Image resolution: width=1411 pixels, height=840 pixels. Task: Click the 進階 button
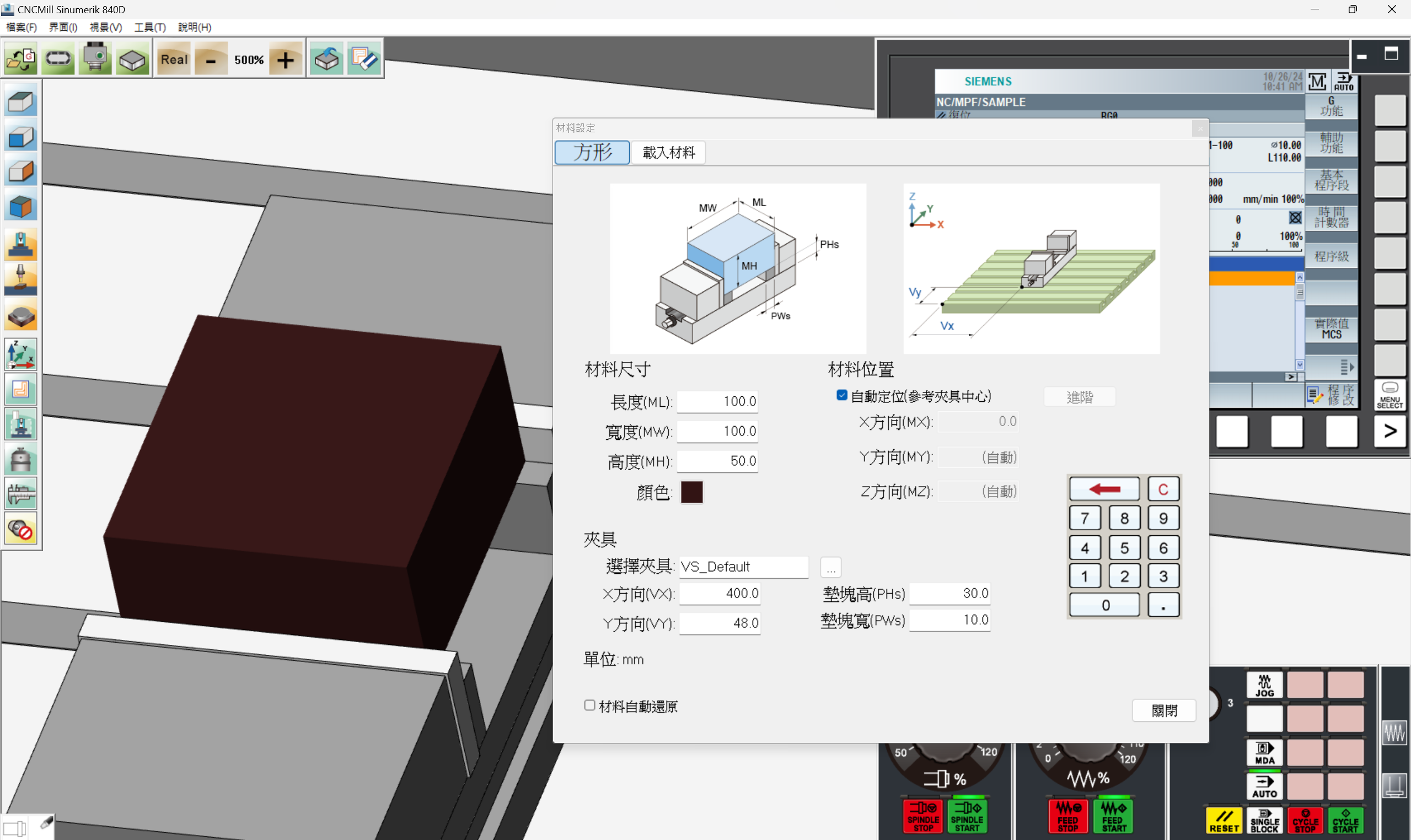1080,397
